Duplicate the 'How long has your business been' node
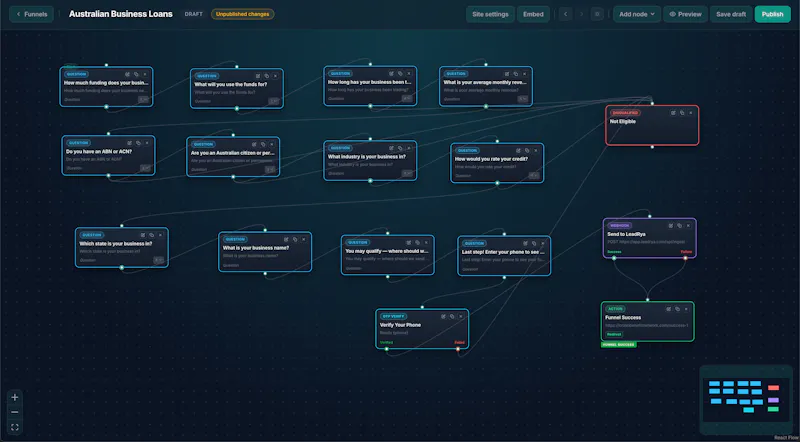This screenshot has width=800, height=442. click(400, 73)
